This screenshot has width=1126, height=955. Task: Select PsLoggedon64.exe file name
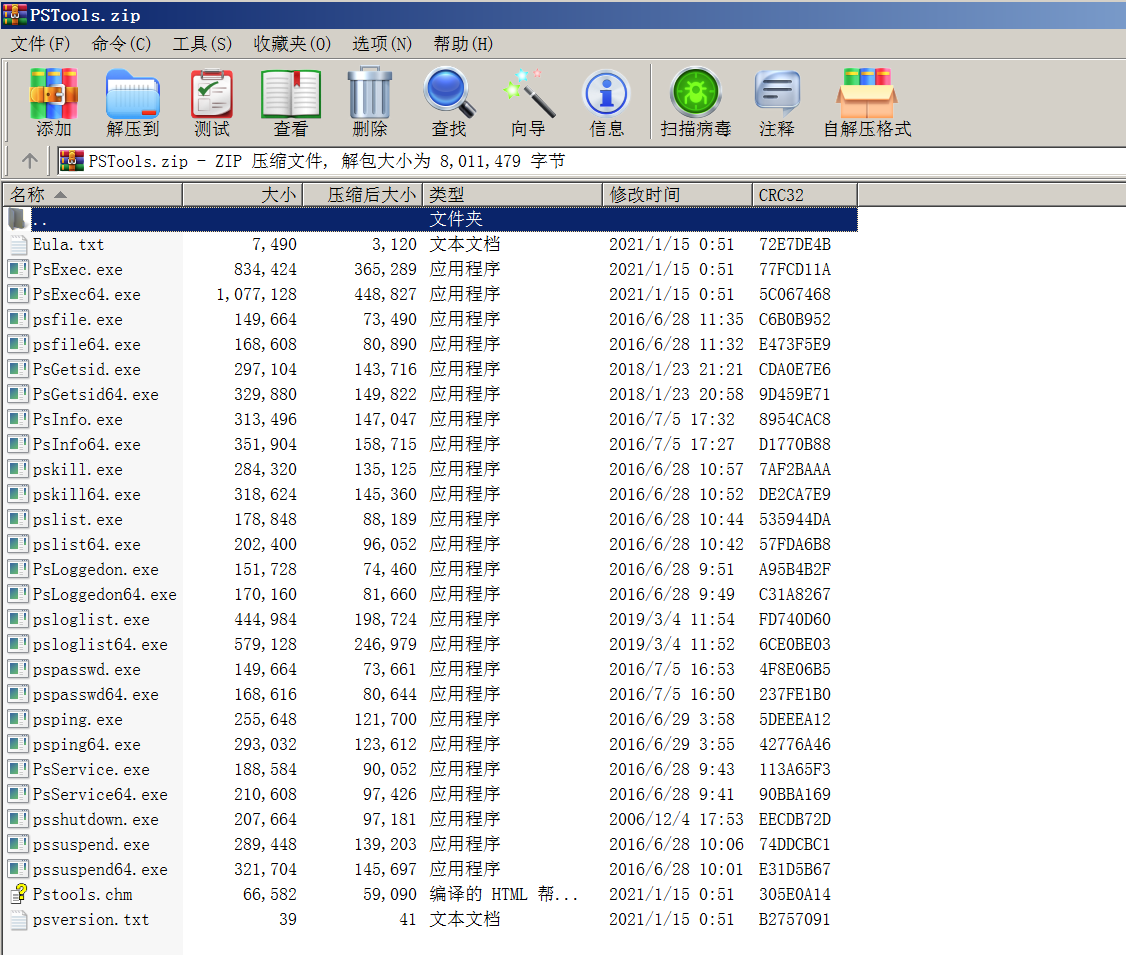pos(104,595)
